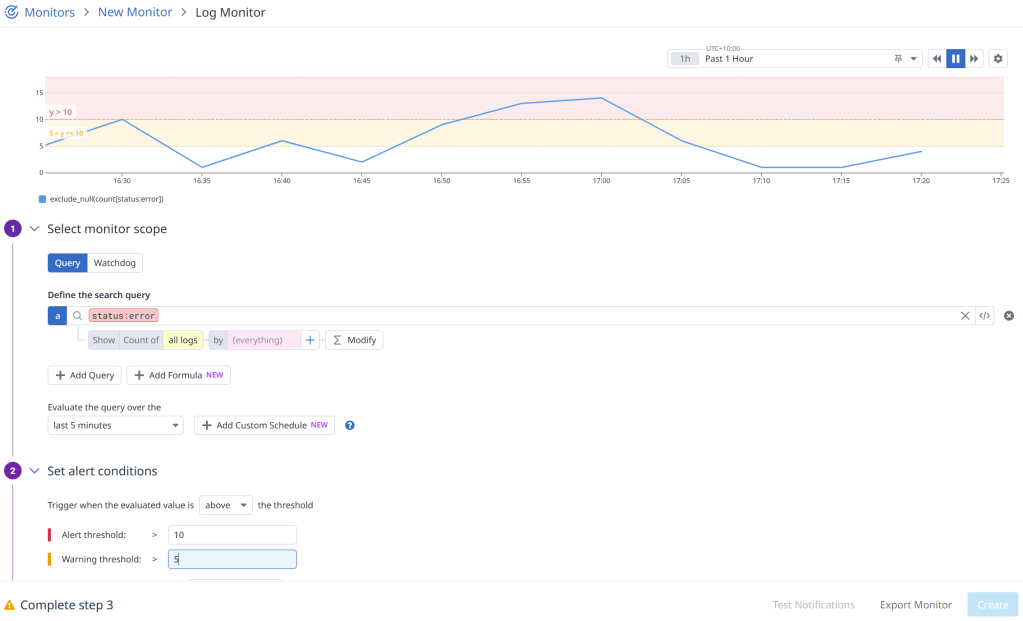The width and height of the screenshot is (1023, 621).
Task: Open the above threshold comparison dropdown
Action: coord(226,505)
